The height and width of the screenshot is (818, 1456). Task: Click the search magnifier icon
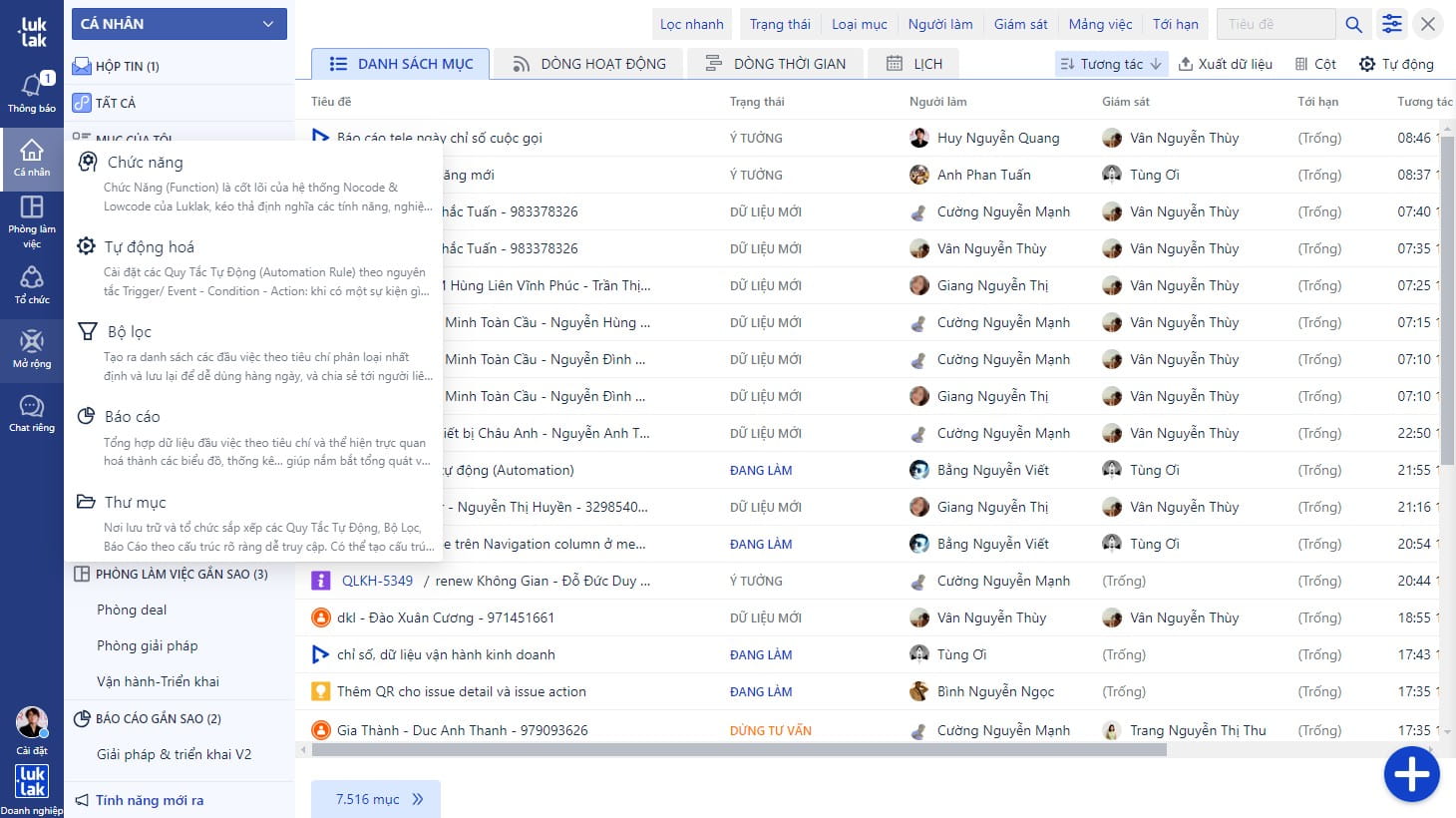pyautogui.click(x=1353, y=25)
